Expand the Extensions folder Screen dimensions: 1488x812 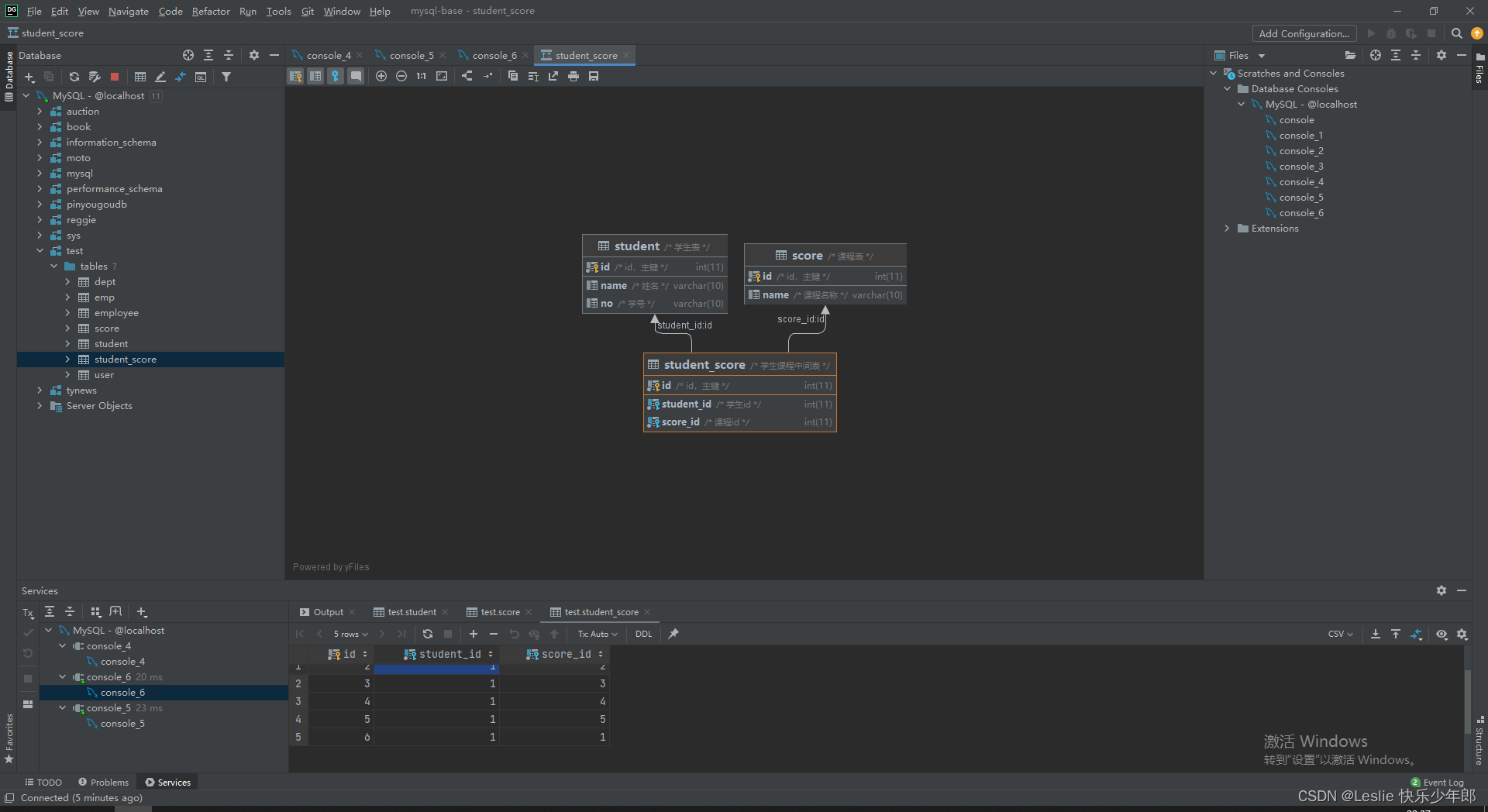pos(1227,229)
